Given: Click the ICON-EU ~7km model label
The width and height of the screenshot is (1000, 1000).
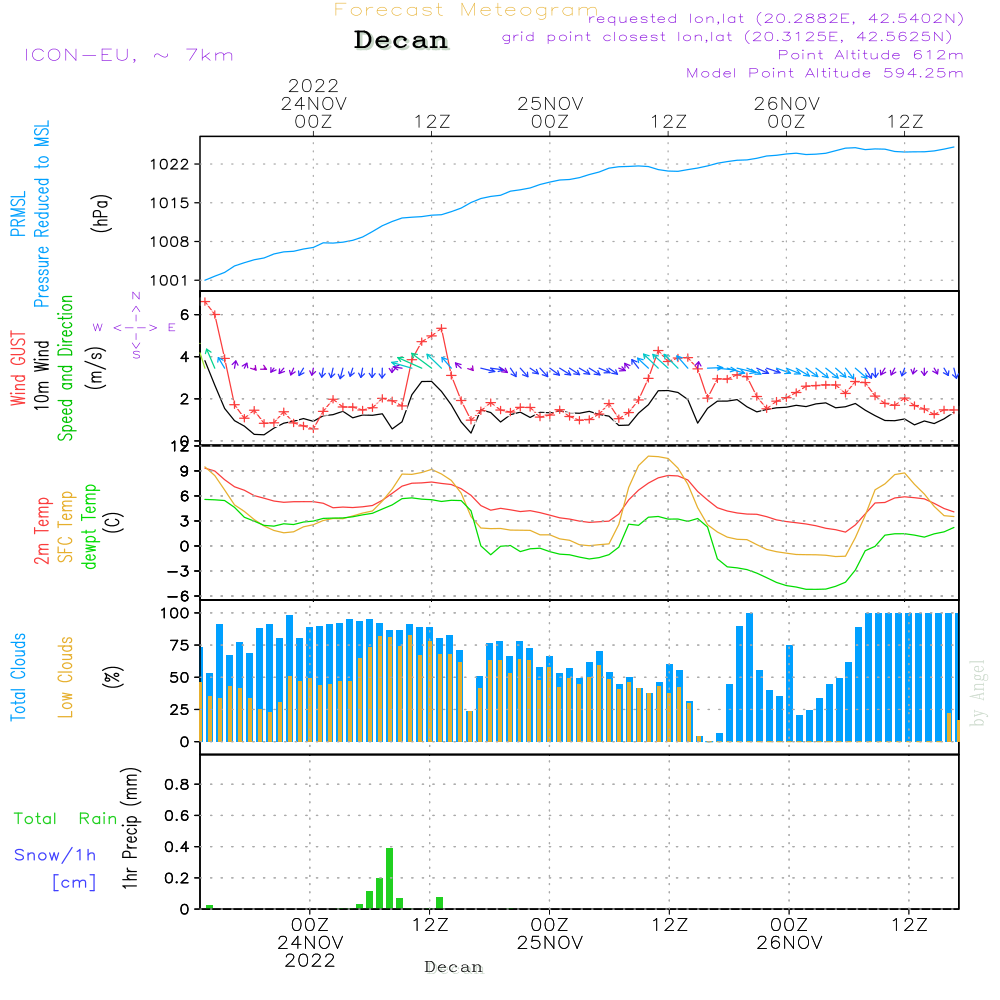Looking at the screenshot, I should point(128,55).
